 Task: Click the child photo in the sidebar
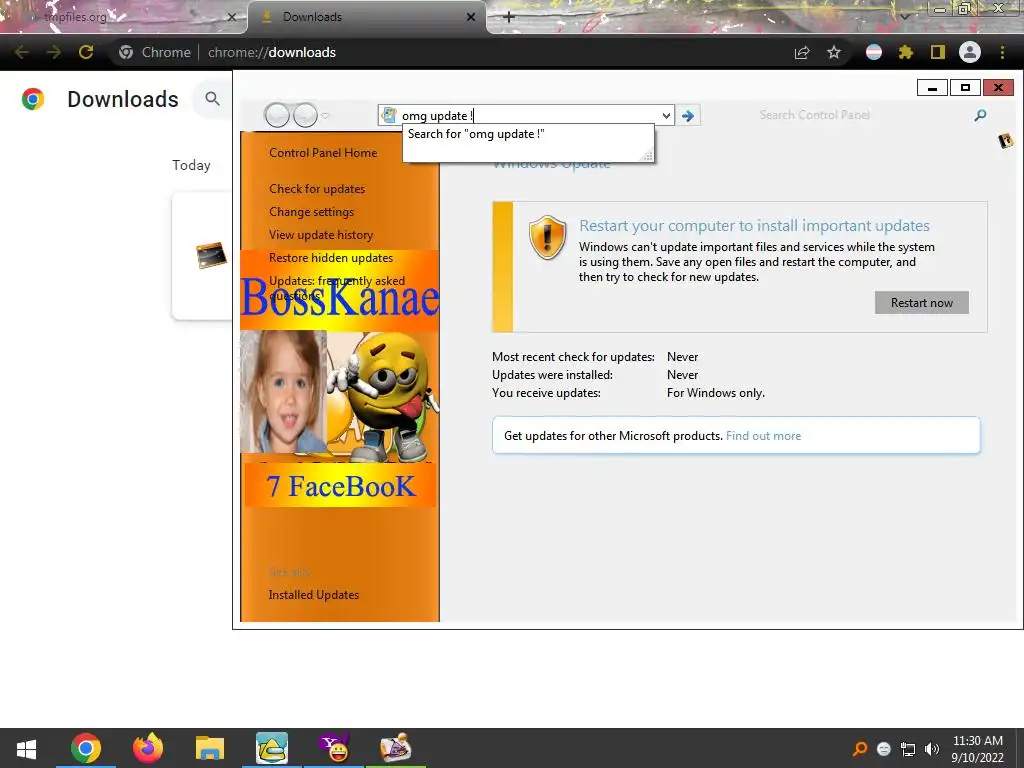point(283,392)
